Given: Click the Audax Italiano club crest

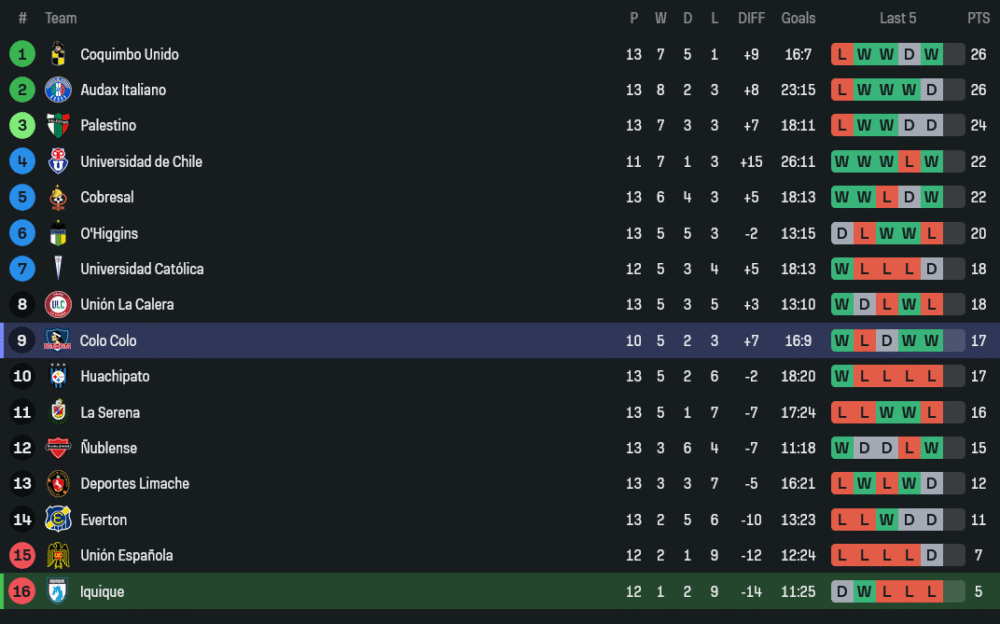Looking at the screenshot, I should [x=58, y=90].
